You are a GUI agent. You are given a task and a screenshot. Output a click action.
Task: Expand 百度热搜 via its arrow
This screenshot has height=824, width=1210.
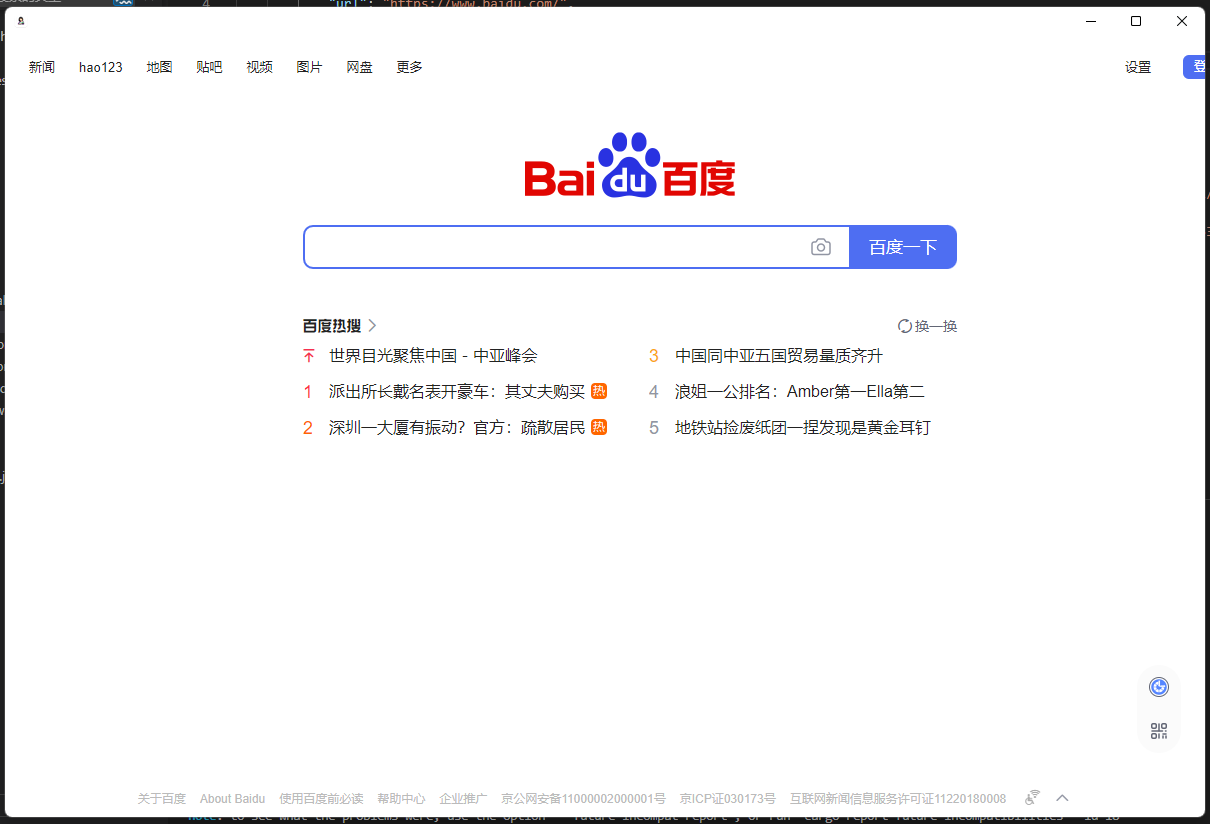(371, 325)
